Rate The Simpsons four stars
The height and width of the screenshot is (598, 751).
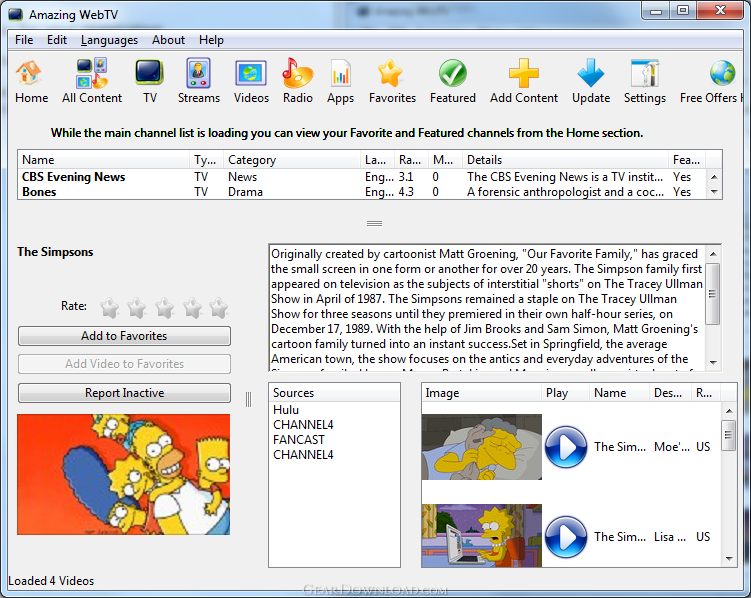pyautogui.click(x=192, y=307)
